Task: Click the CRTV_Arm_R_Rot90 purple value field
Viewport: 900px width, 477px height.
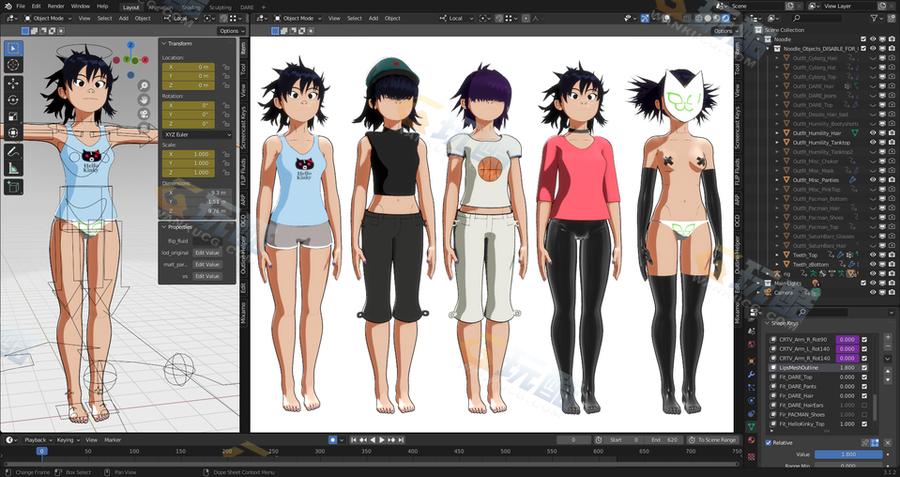Action: pos(847,339)
